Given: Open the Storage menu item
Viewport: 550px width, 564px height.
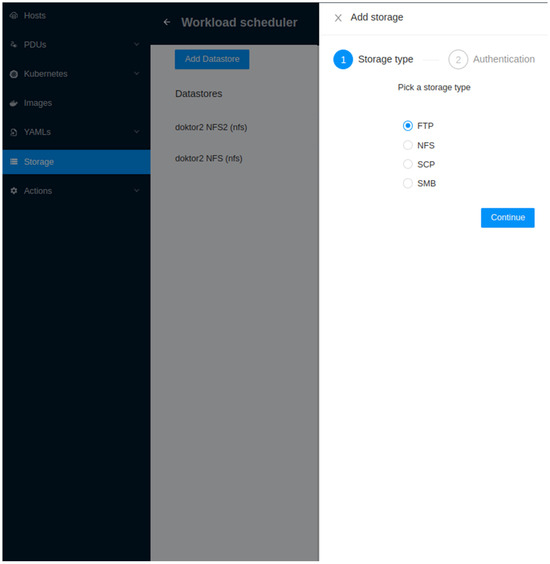Looking at the screenshot, I should (x=76, y=162).
